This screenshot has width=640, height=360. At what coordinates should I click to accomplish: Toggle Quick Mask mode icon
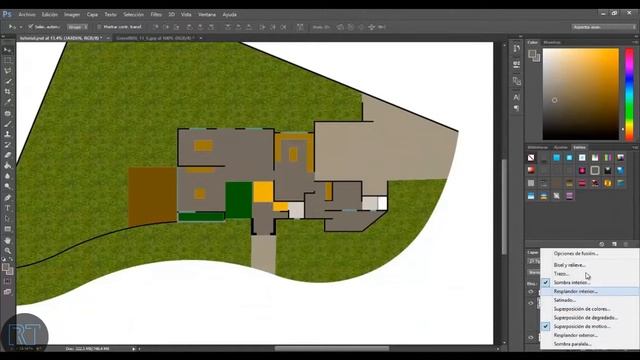[7, 281]
